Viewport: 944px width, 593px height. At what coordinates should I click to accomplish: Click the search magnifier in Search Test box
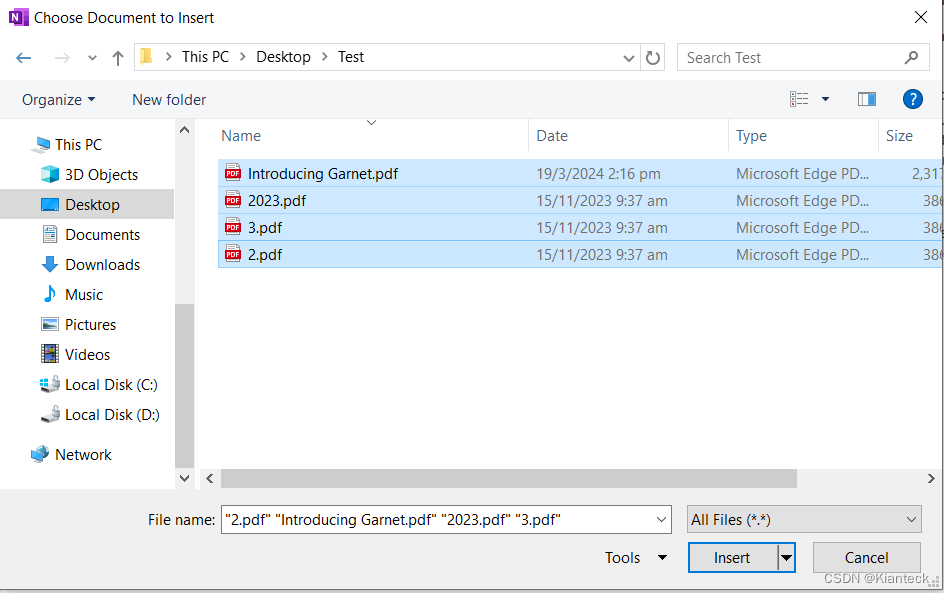pyautogui.click(x=911, y=57)
